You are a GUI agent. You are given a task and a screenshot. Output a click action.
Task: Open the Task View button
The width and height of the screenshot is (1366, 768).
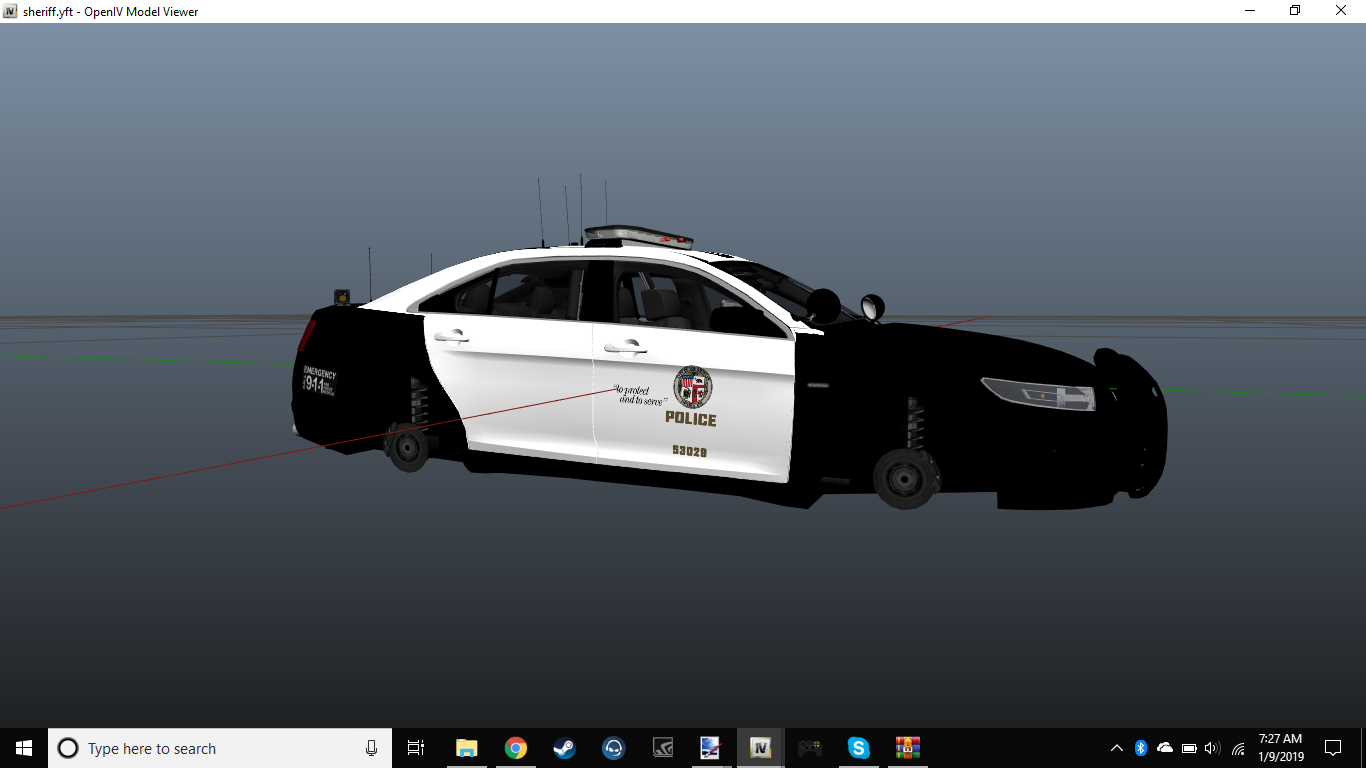coord(416,748)
